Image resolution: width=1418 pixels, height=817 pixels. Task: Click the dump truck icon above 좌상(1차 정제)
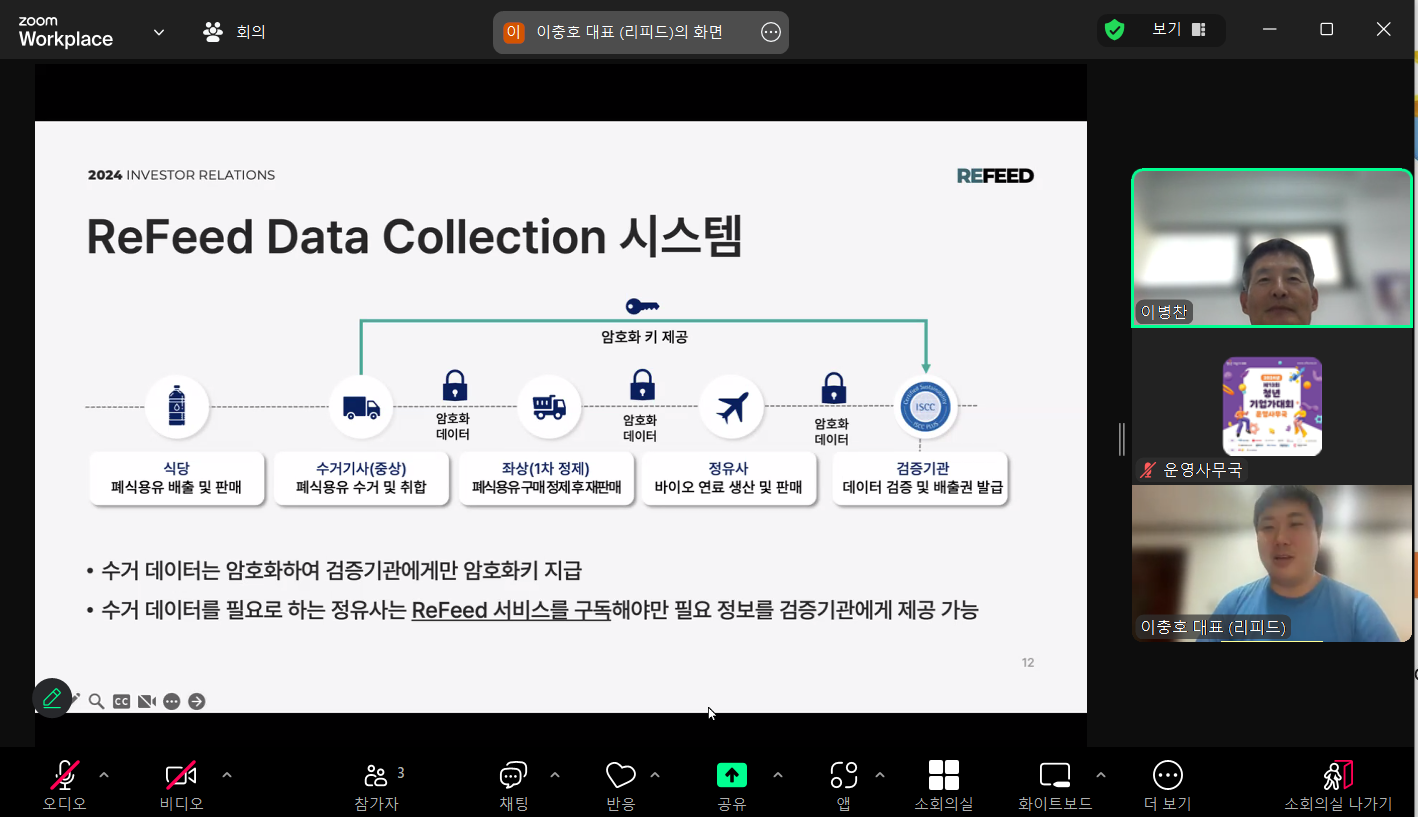coord(549,407)
